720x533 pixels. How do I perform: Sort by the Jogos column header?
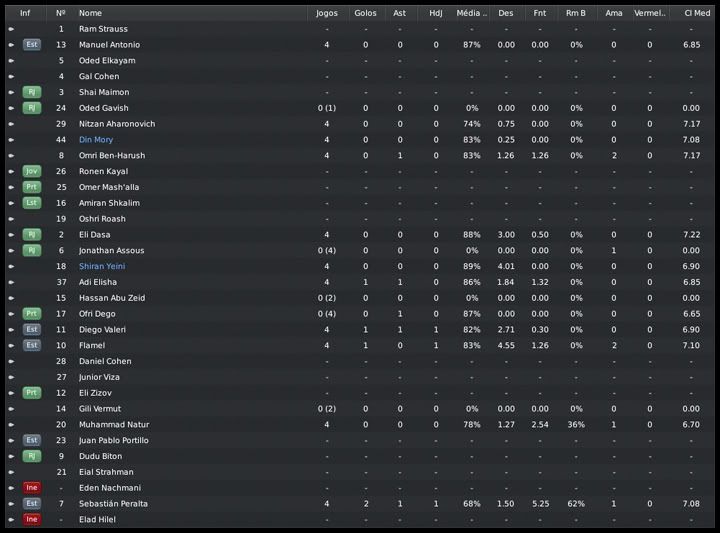pyautogui.click(x=326, y=13)
